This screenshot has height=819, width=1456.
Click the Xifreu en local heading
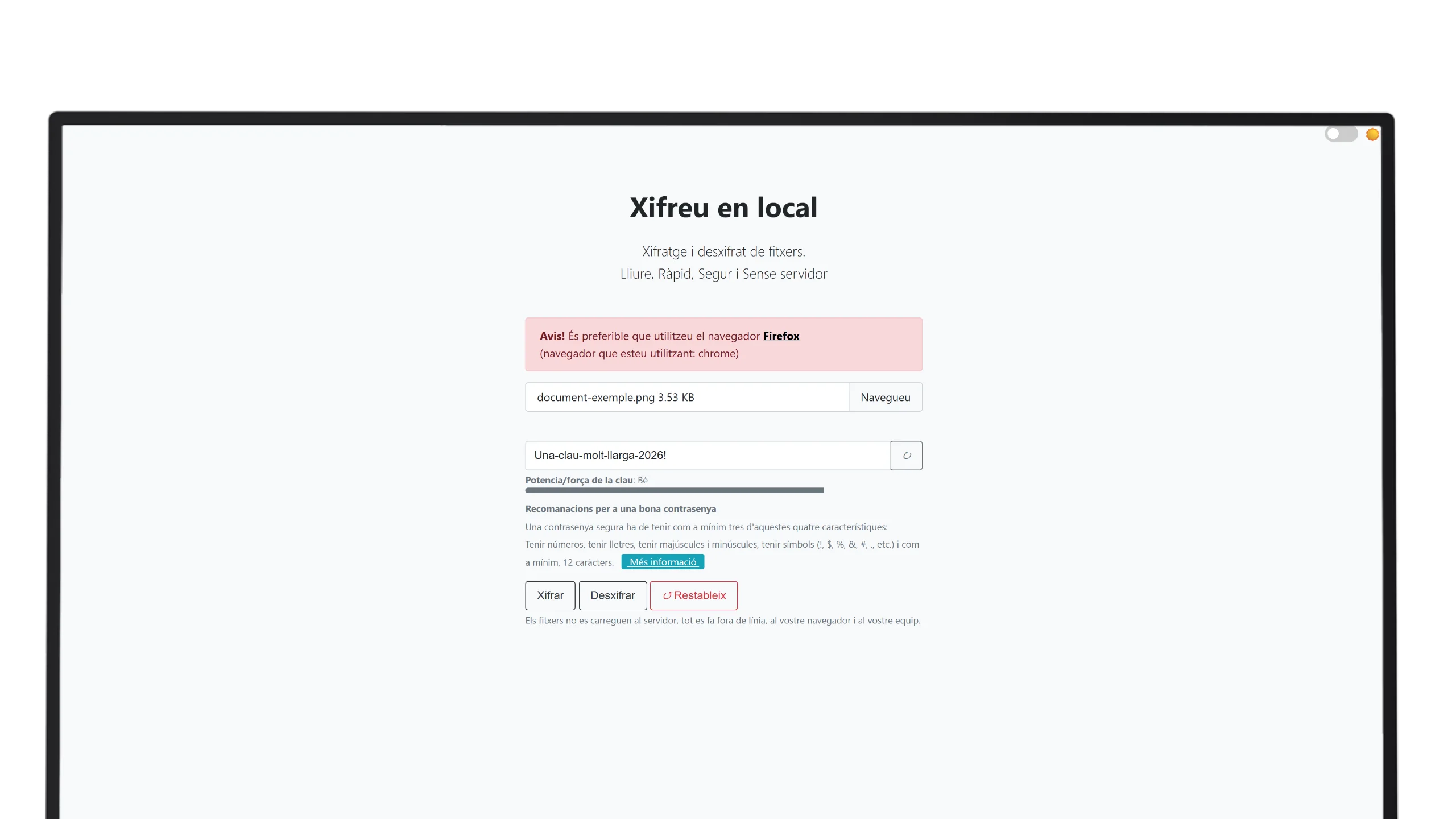(723, 208)
